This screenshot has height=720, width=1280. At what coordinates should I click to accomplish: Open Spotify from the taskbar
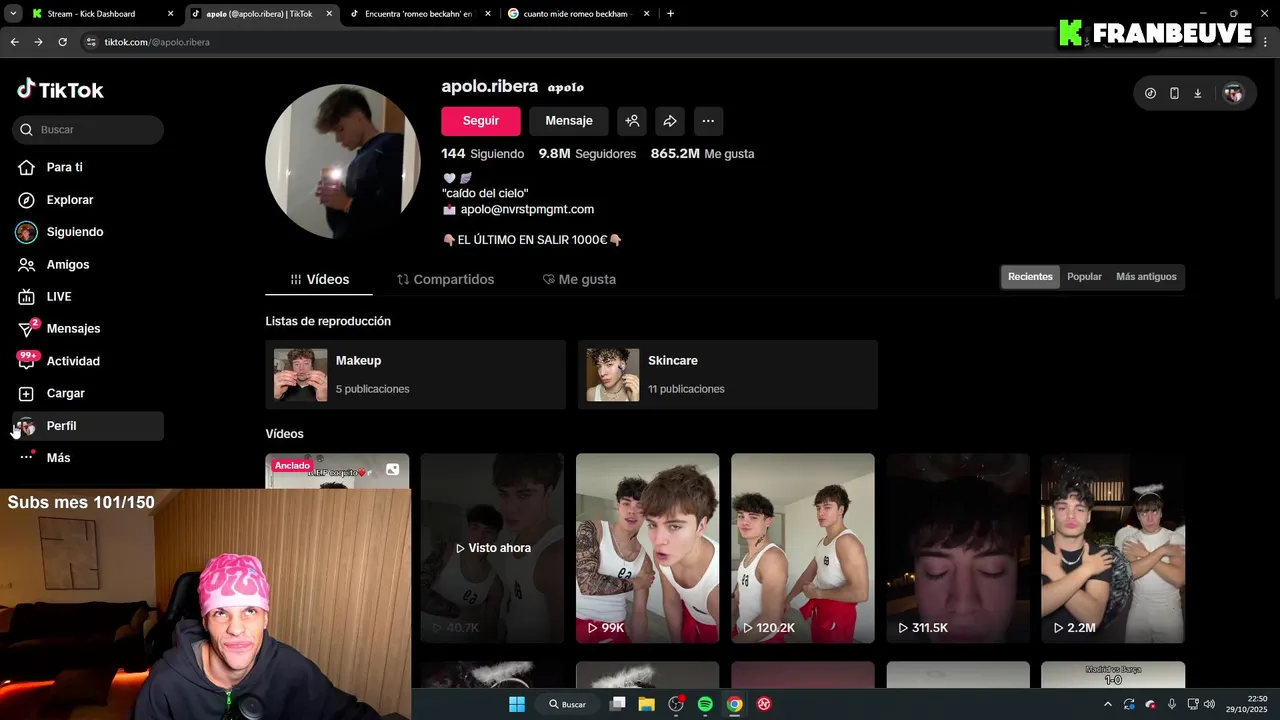(705, 704)
